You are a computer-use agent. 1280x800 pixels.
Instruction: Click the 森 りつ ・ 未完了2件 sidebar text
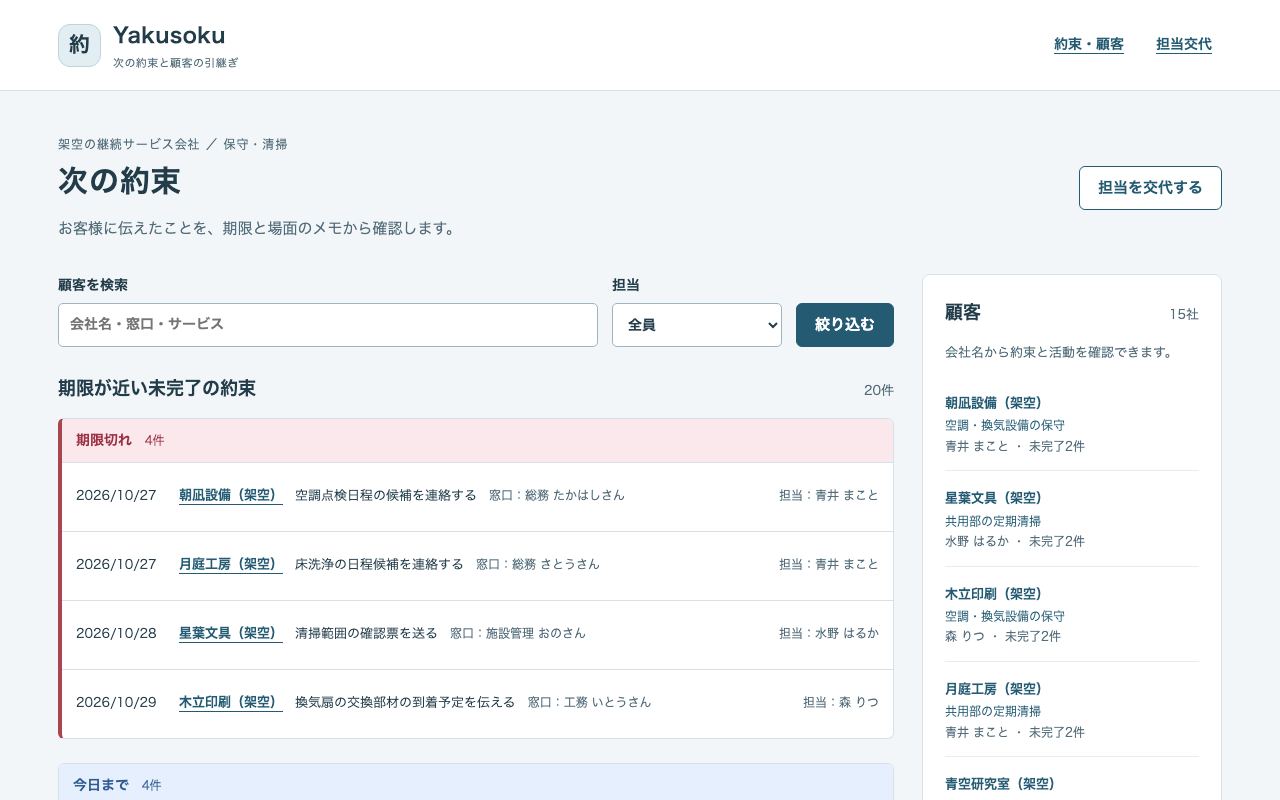click(x=1003, y=636)
